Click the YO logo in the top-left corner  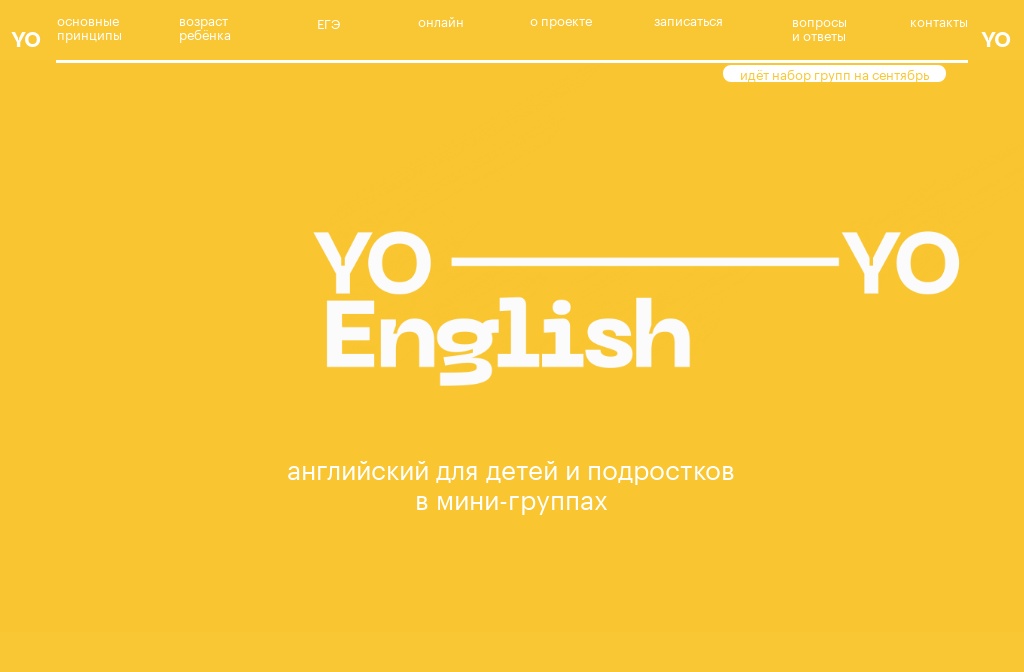tap(25, 39)
